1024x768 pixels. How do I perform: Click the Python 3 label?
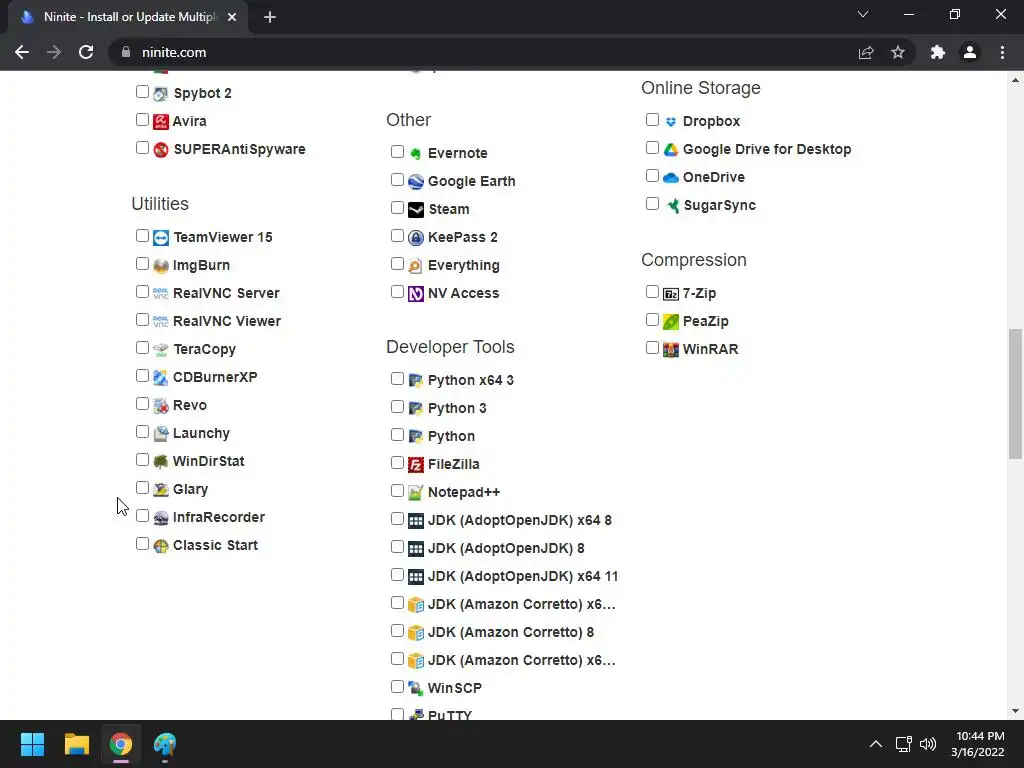click(457, 408)
